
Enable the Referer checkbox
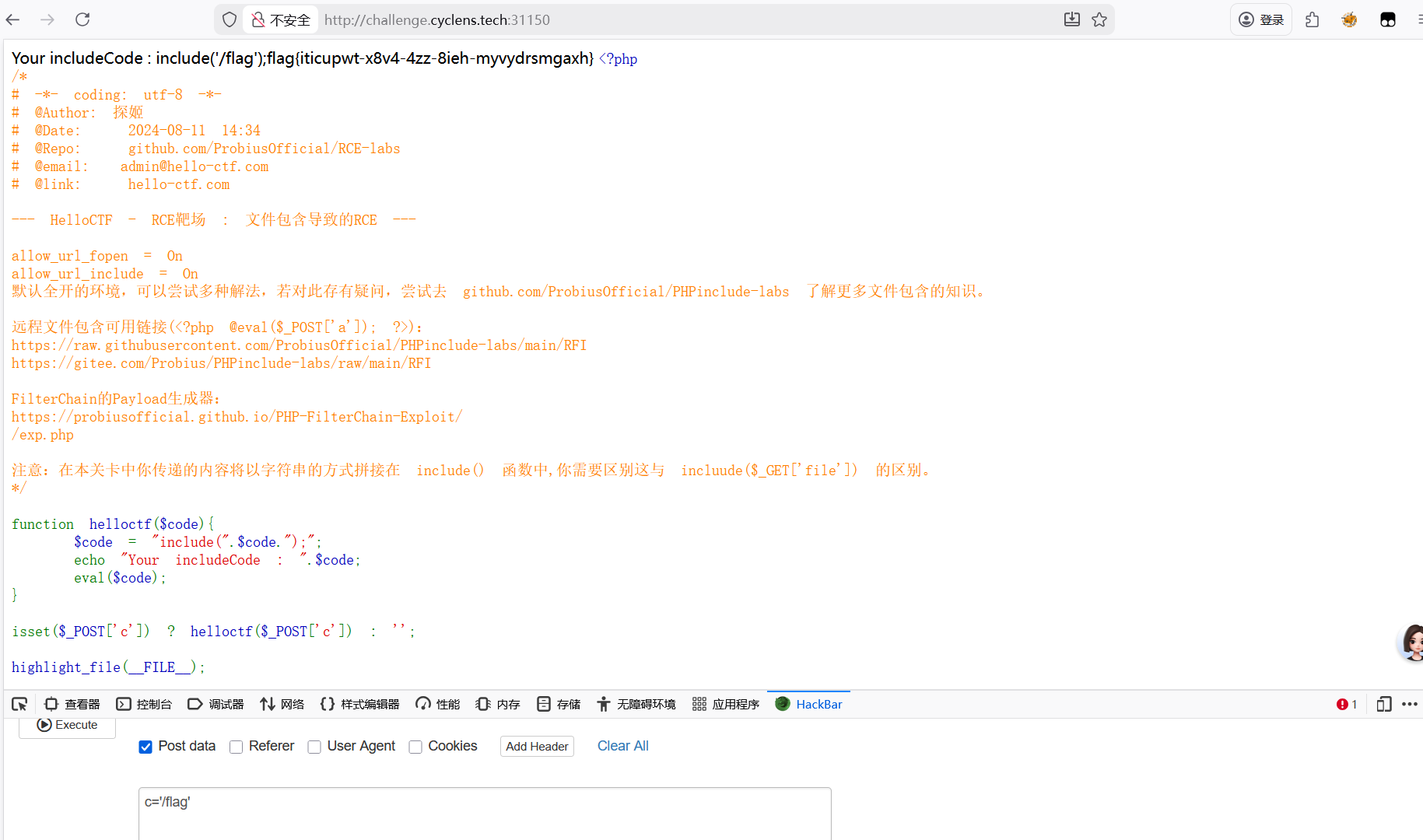[x=237, y=747]
